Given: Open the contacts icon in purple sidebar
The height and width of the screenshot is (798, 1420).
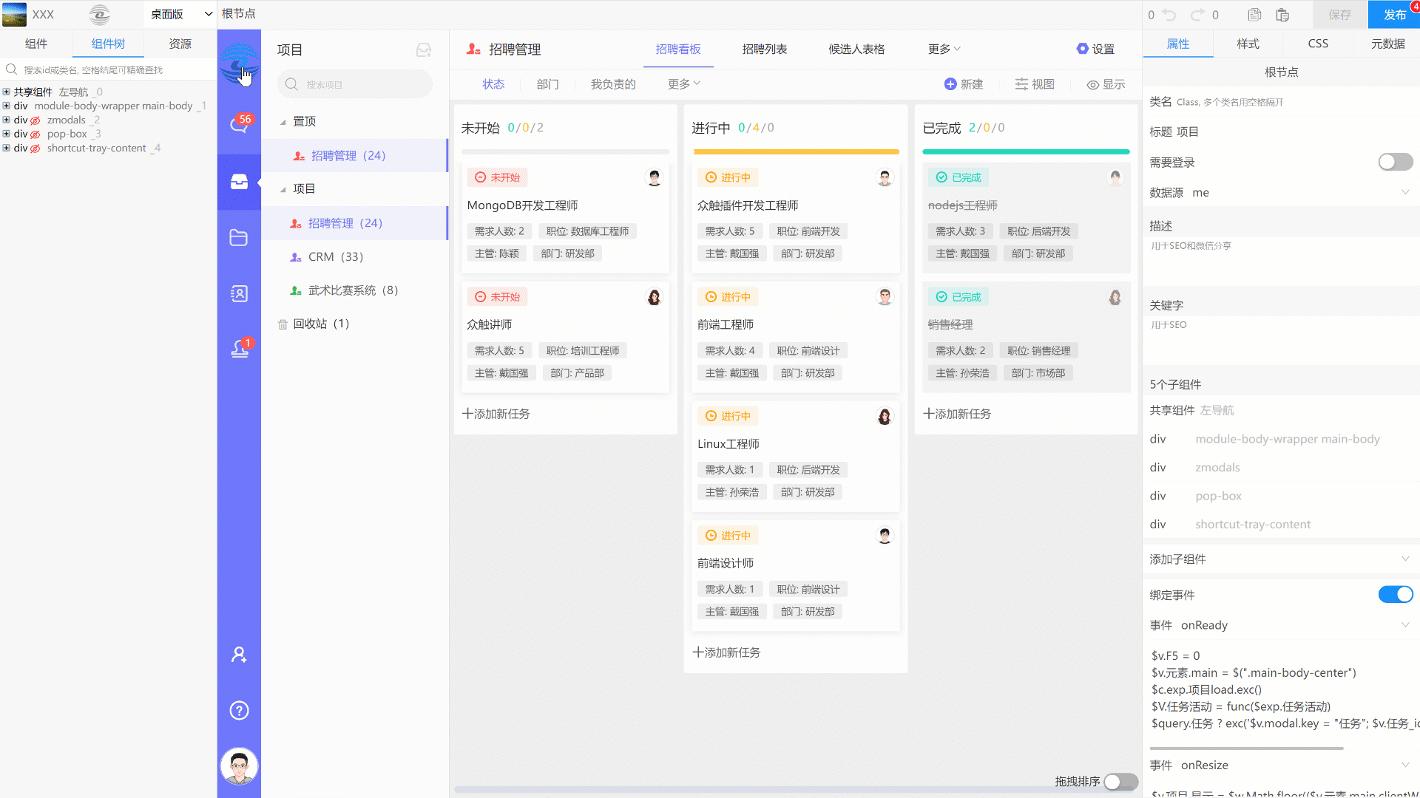Looking at the screenshot, I should 239,294.
